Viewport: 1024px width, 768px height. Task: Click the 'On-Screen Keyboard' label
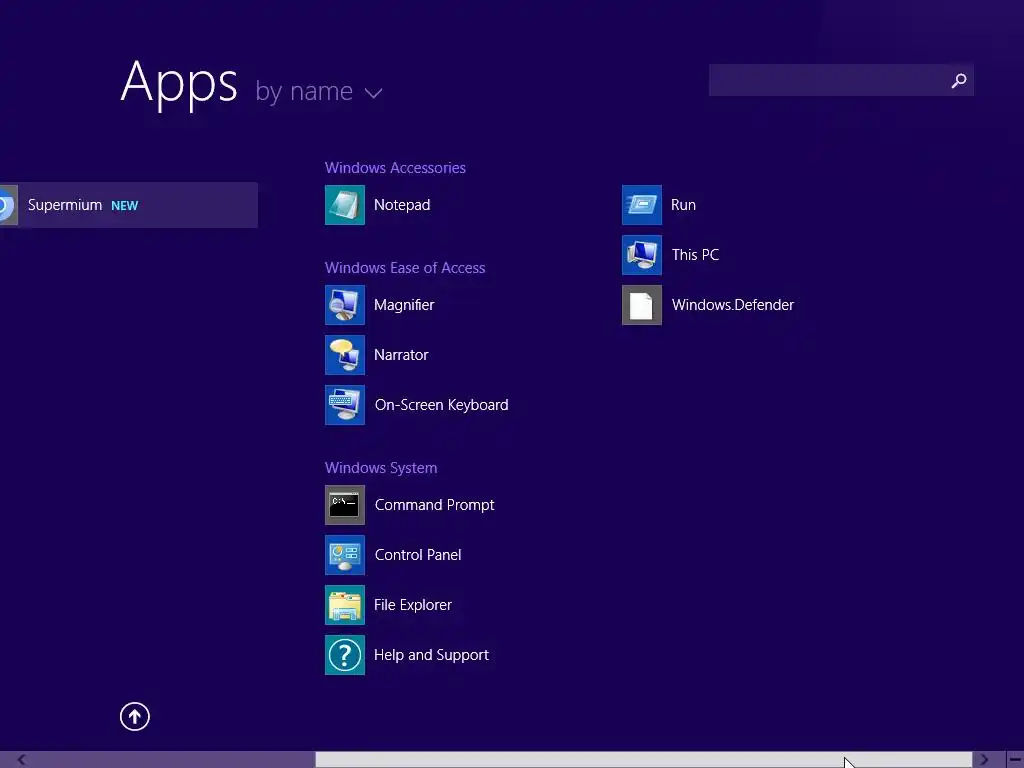click(x=441, y=405)
